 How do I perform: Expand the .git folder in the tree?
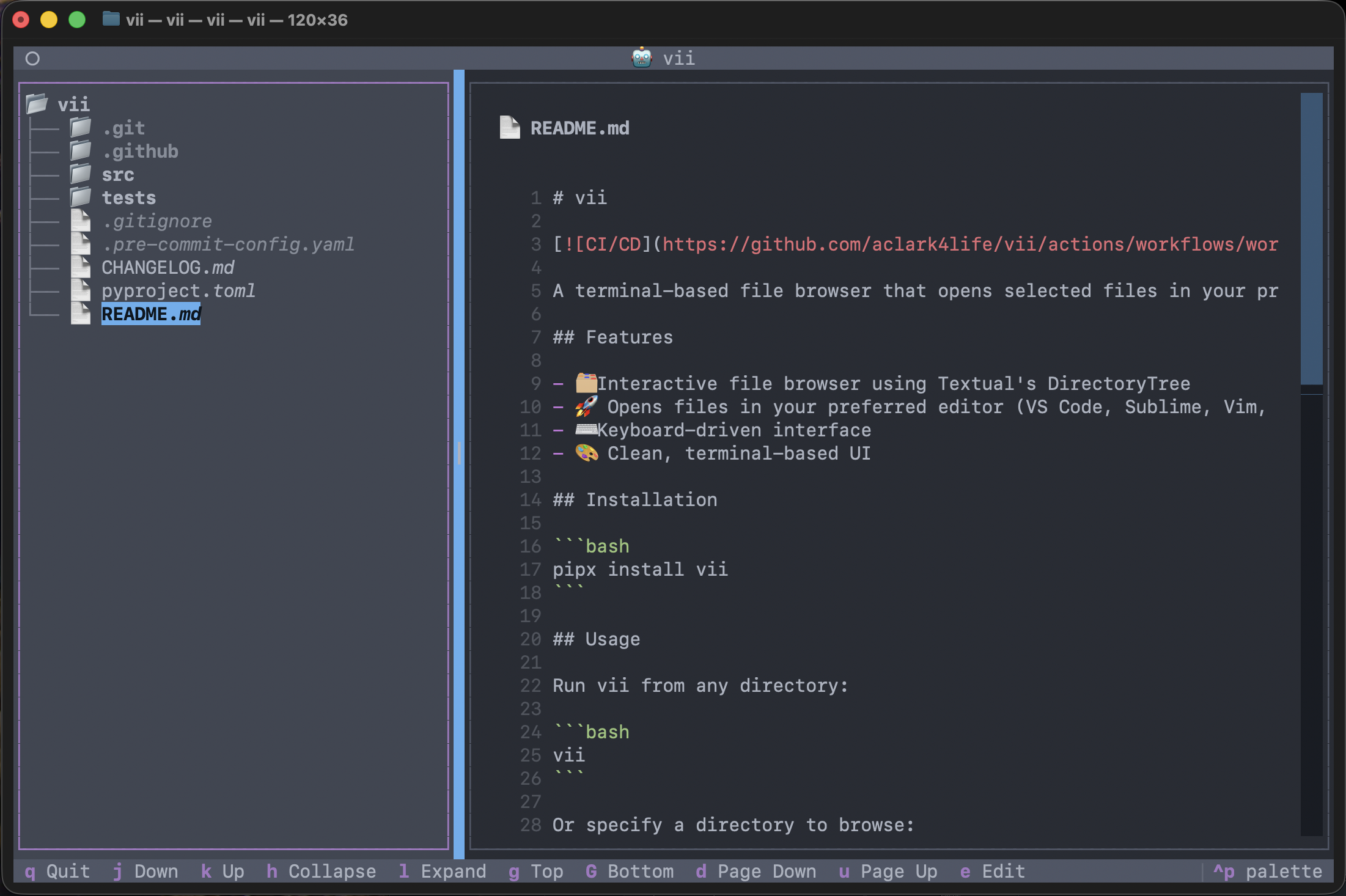(123, 128)
